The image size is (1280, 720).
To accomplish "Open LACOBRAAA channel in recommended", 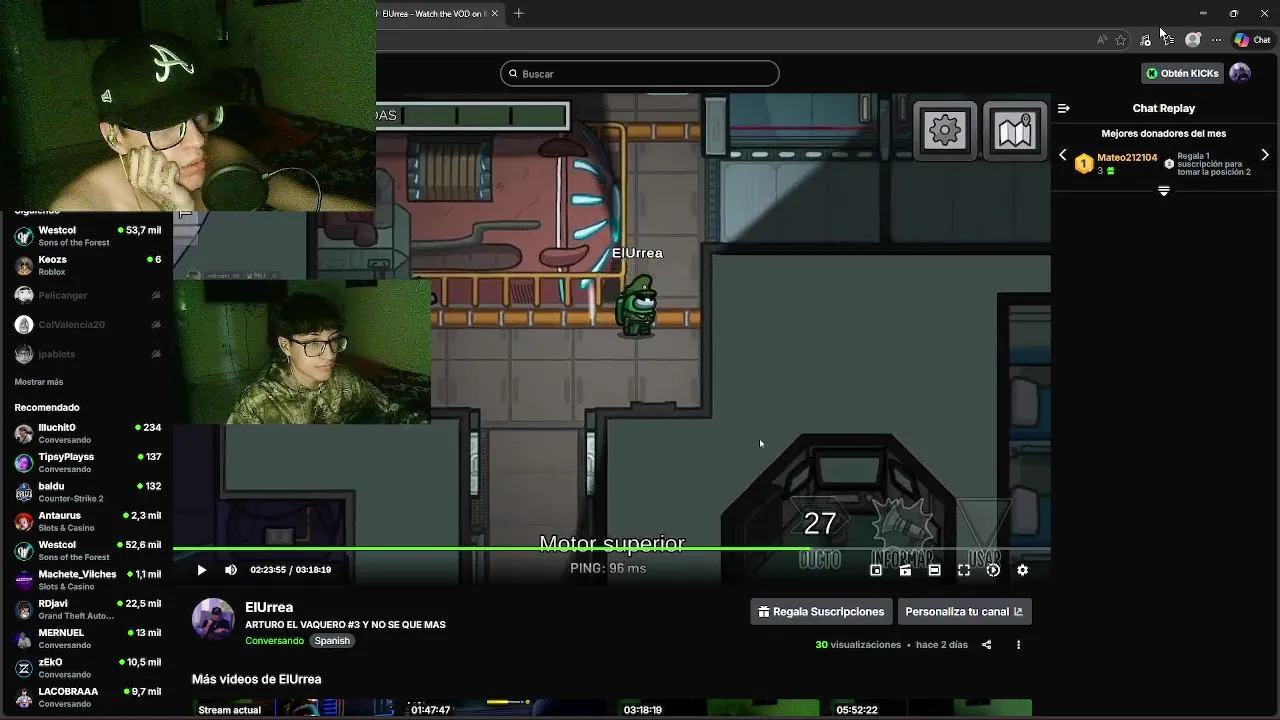I will coord(87,697).
